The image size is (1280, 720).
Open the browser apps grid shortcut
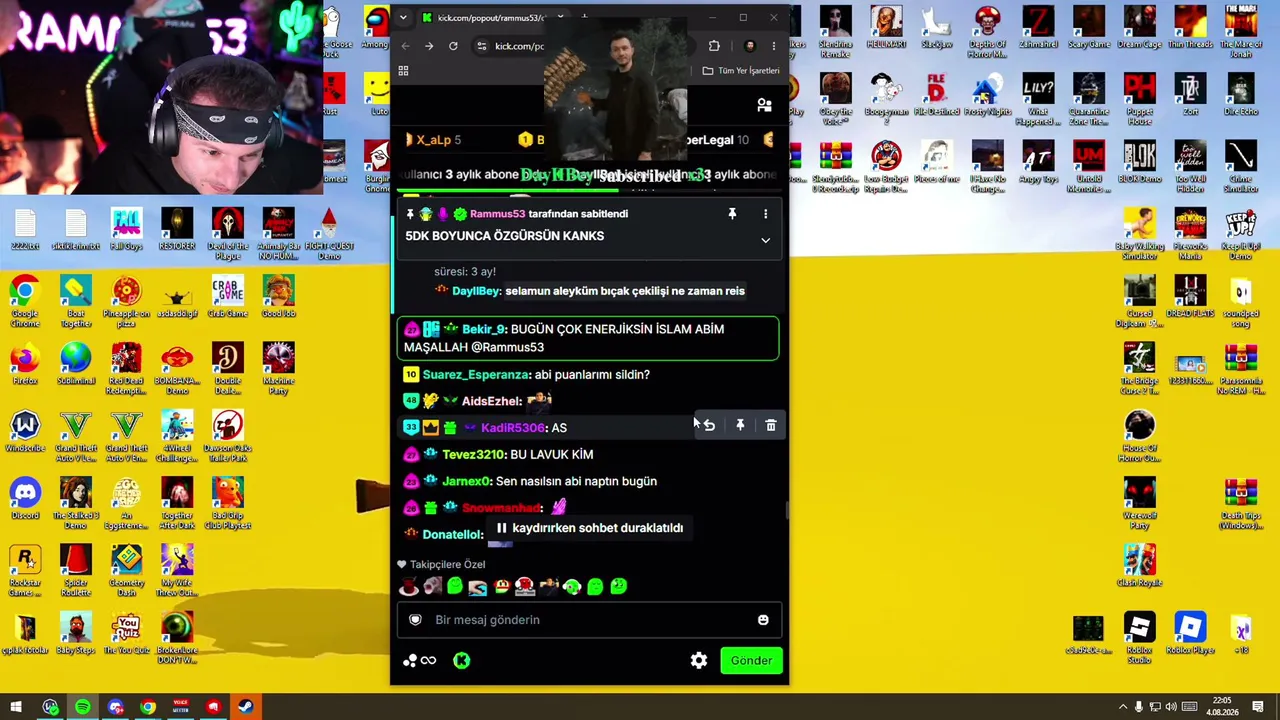click(x=403, y=71)
